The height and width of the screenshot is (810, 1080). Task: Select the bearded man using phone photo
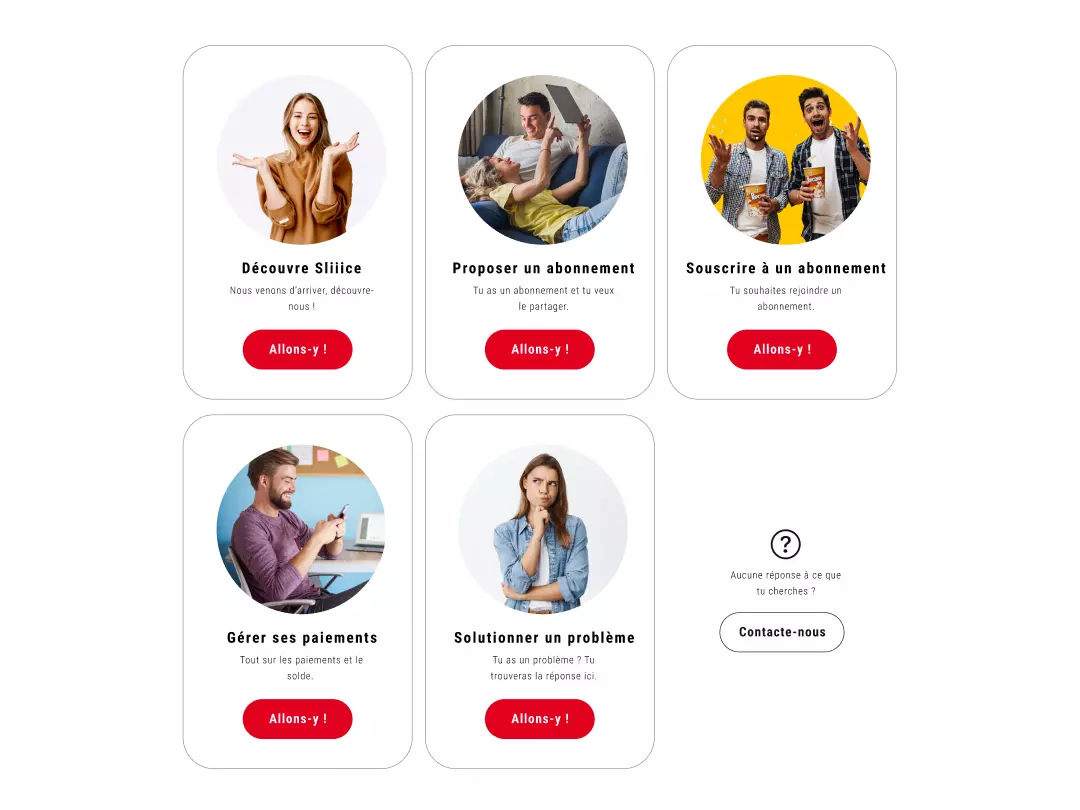[301, 529]
